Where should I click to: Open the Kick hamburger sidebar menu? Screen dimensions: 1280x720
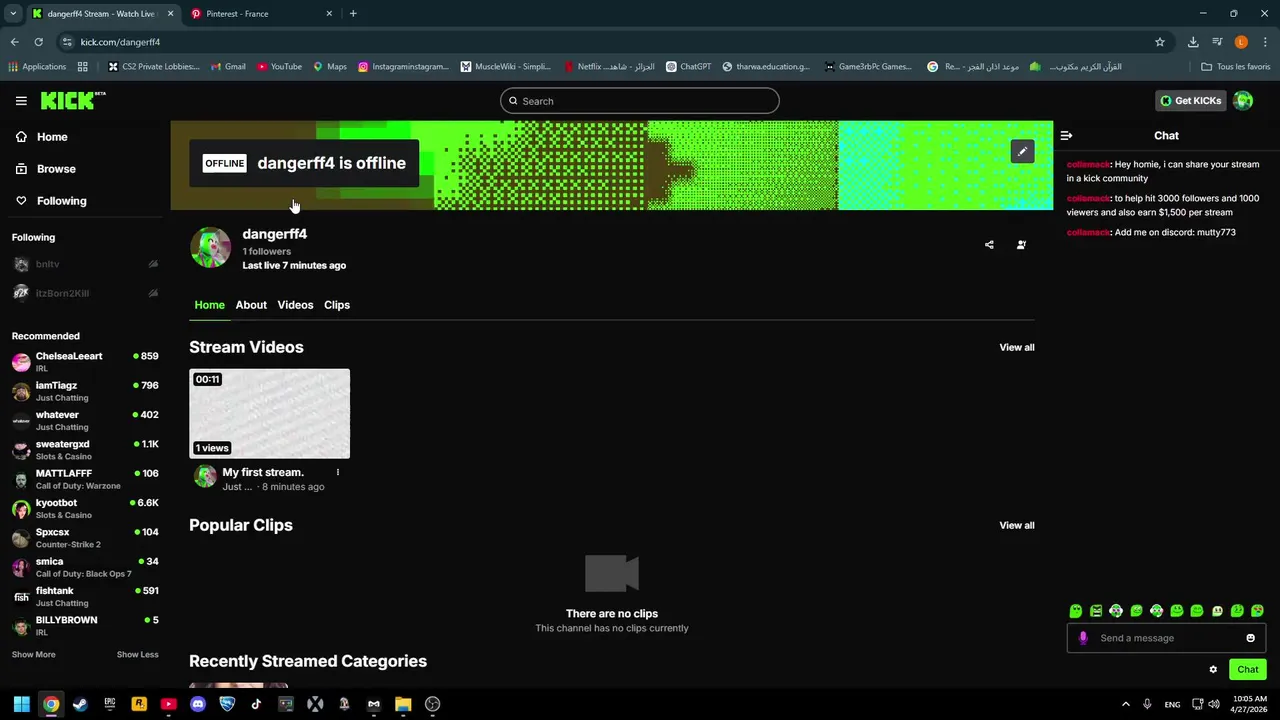pos(21,101)
